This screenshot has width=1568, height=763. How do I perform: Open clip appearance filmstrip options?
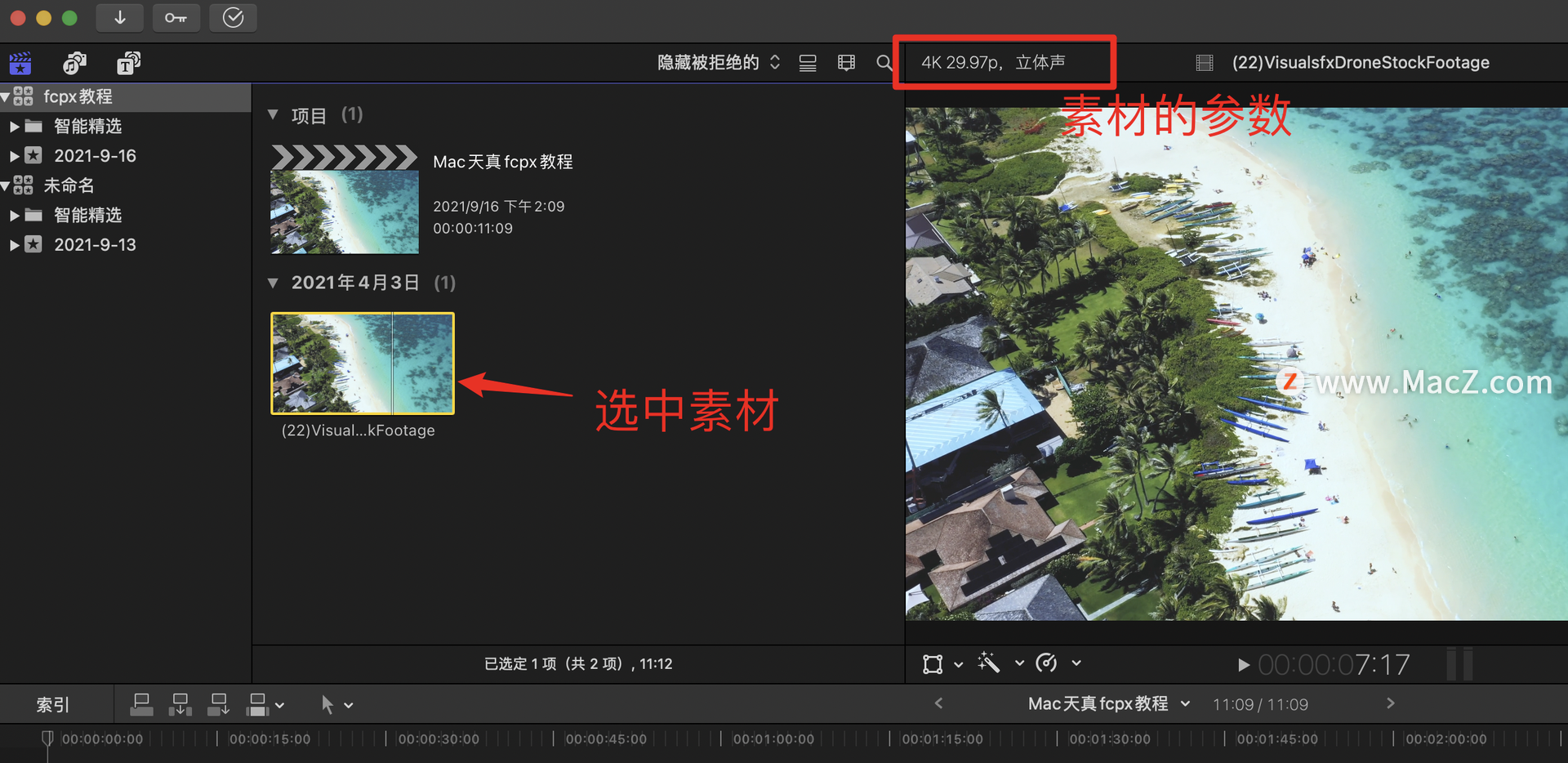(847, 63)
